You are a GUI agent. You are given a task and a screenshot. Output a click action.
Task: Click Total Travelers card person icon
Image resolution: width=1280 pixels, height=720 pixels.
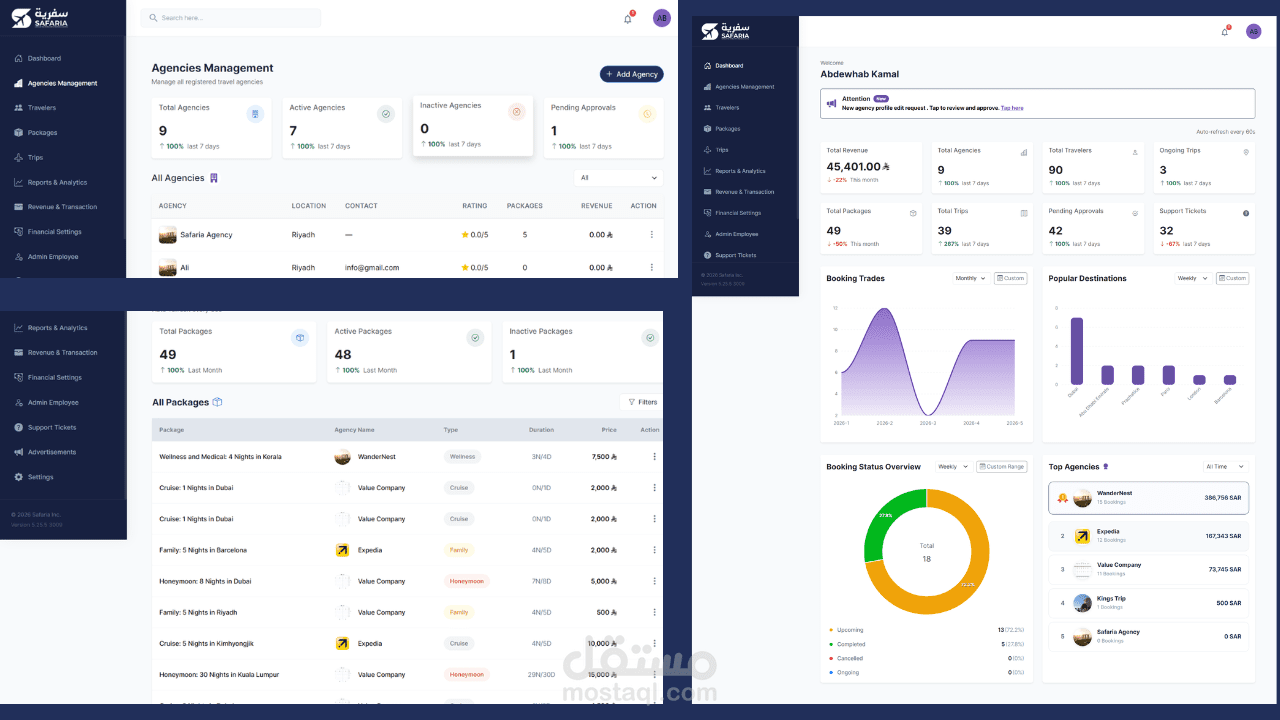pos(1135,152)
